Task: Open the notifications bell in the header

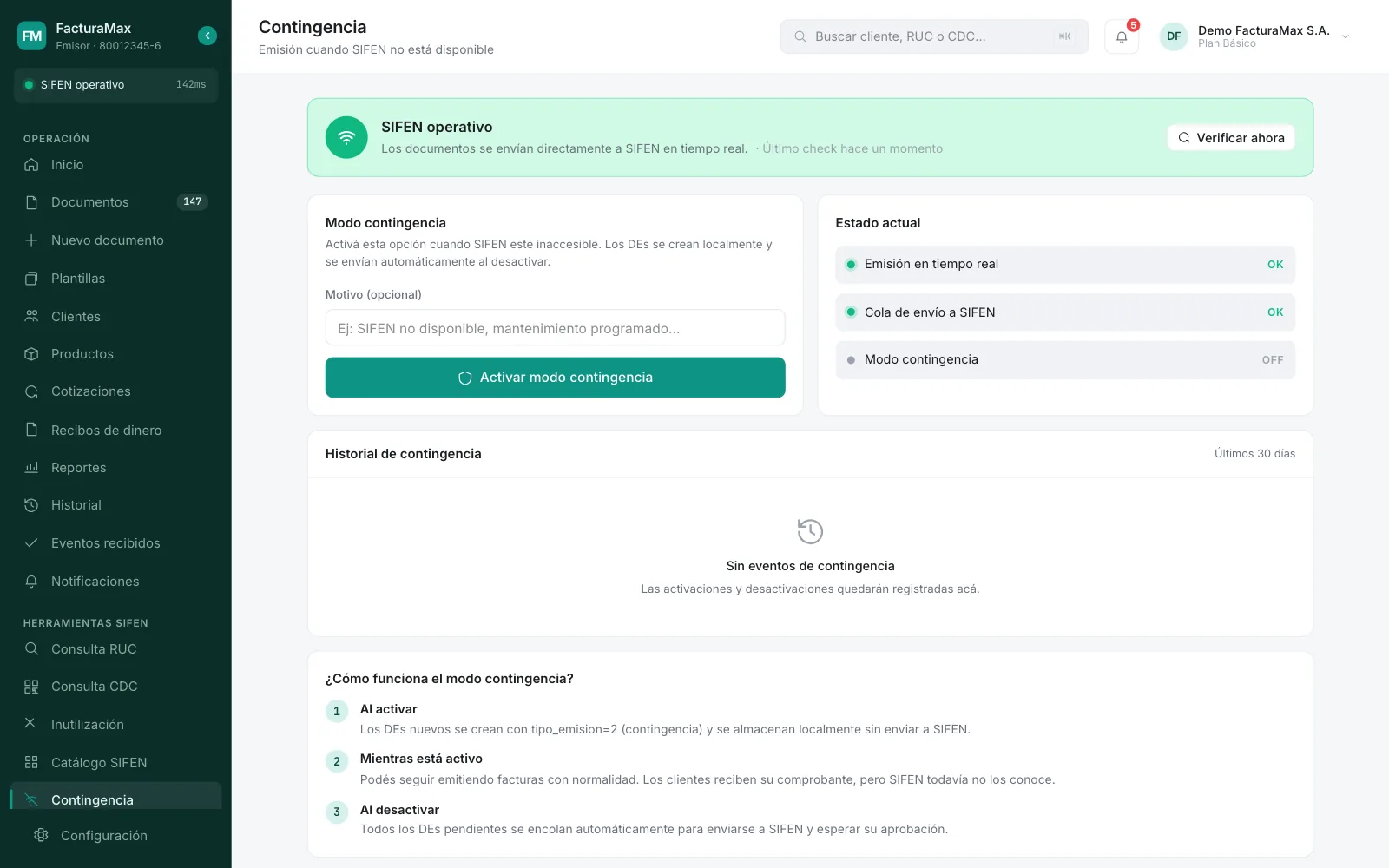Action: tap(1122, 36)
